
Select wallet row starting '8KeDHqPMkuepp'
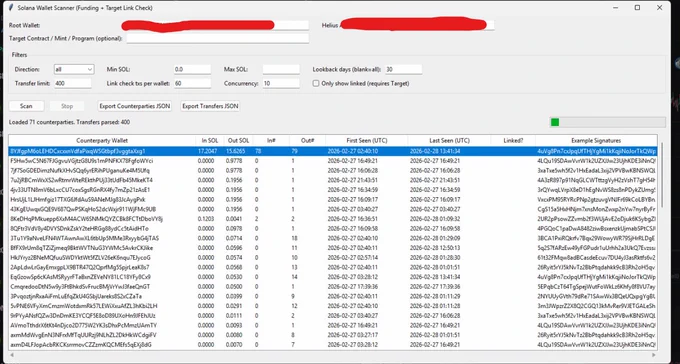(x=333, y=219)
